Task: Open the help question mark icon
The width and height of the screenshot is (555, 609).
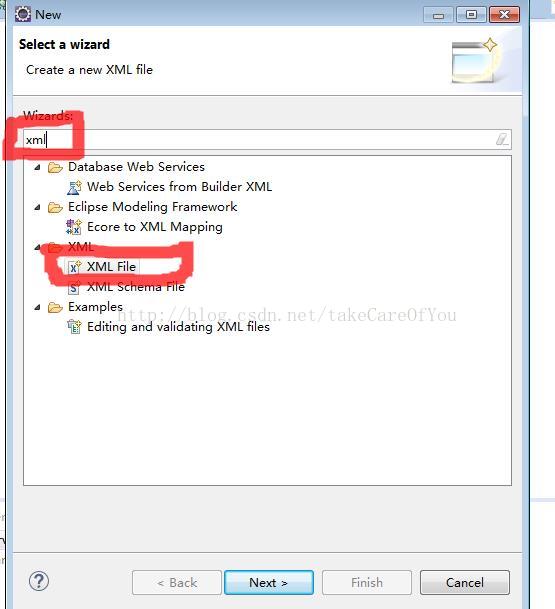Action: coord(39,581)
